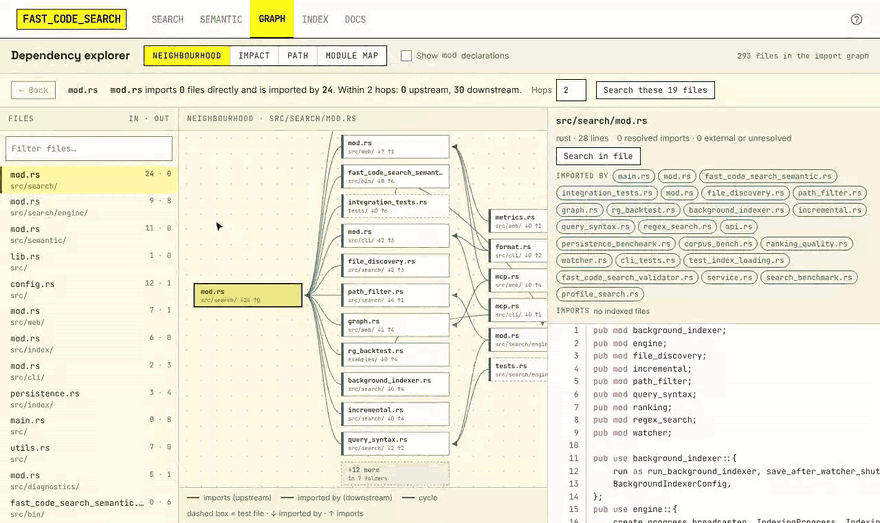
Task: Select mod.rs src/search/ in file list
Action: tap(89, 180)
